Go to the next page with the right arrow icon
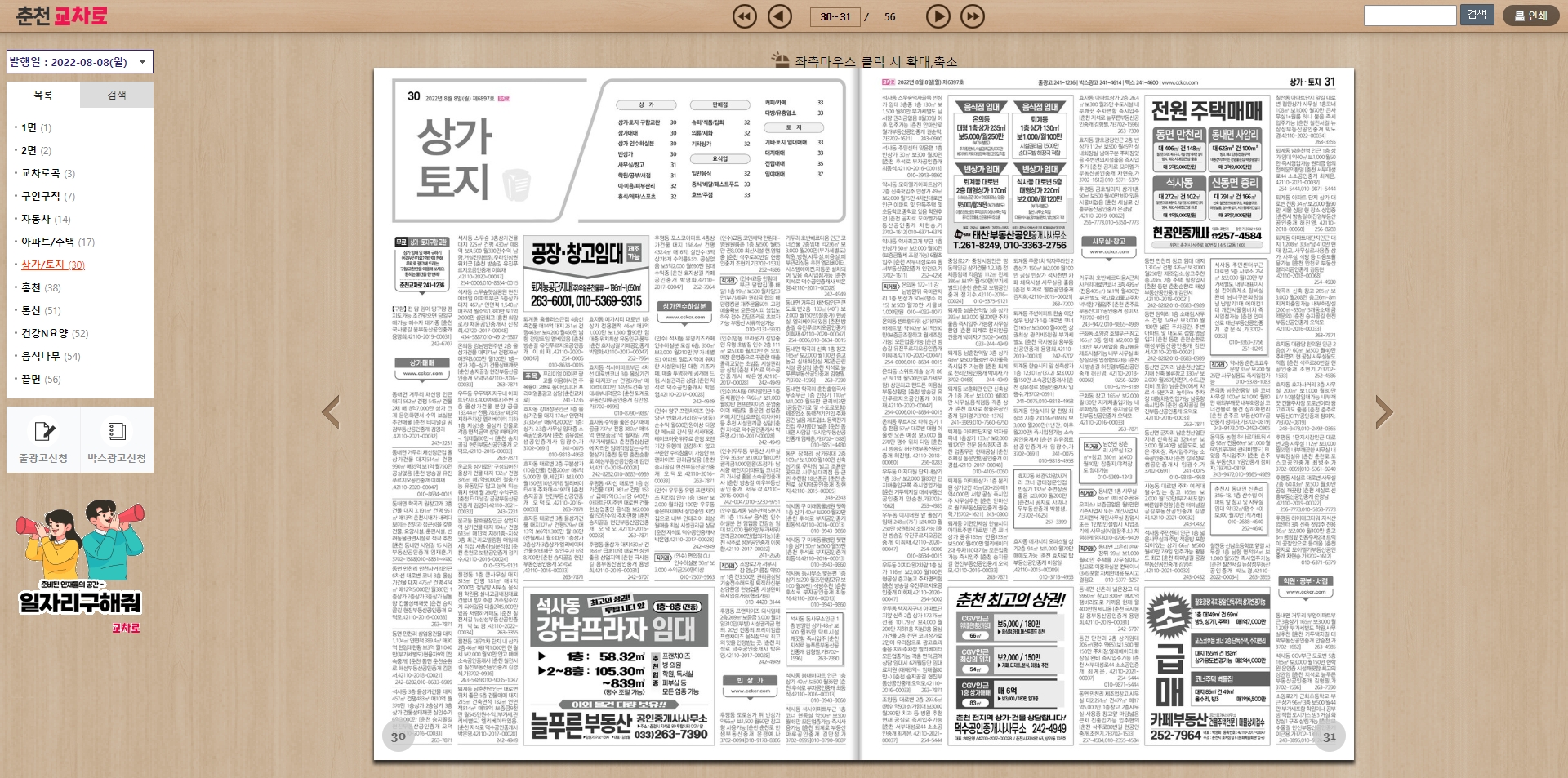 [937, 16]
